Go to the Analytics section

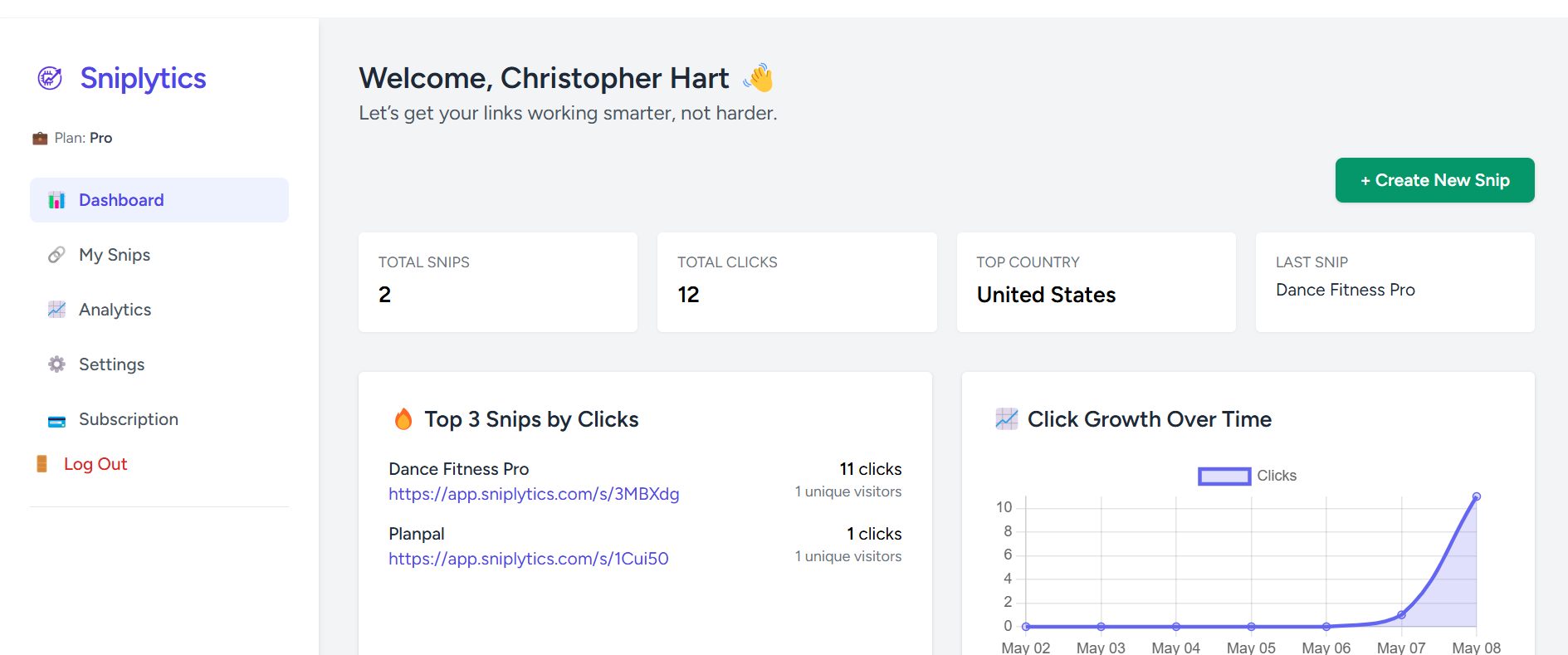click(115, 310)
